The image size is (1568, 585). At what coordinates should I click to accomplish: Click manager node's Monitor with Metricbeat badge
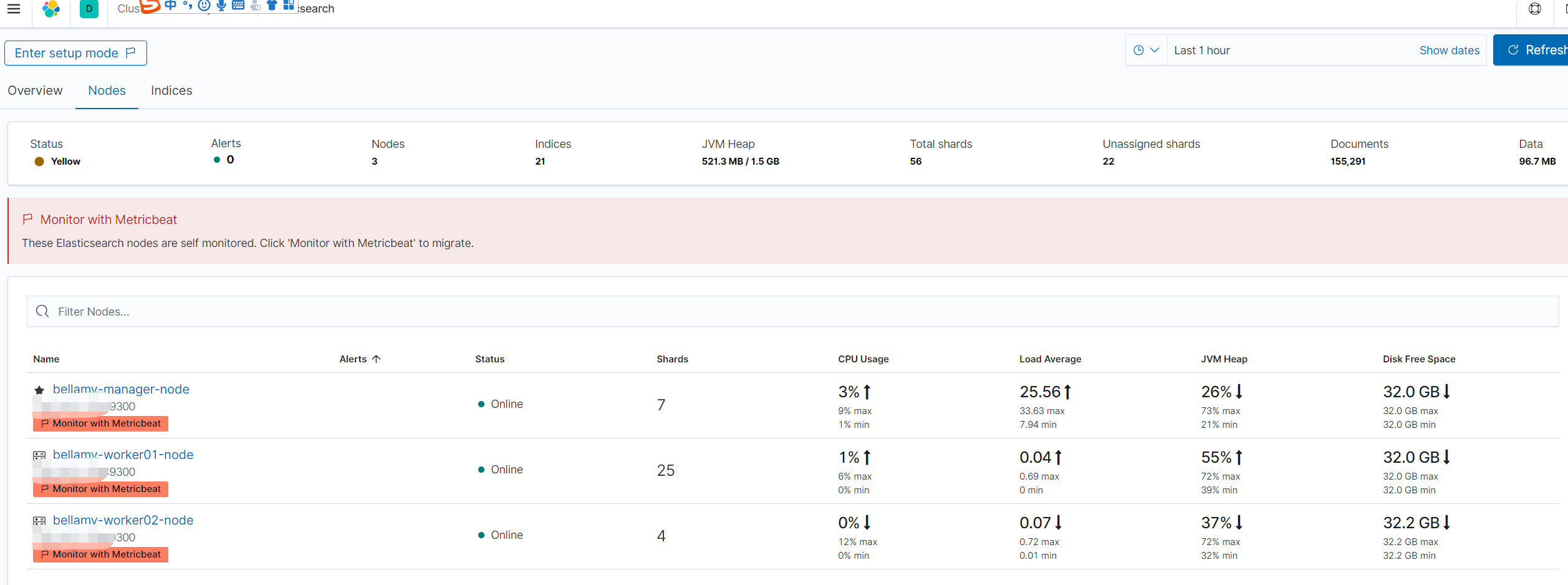tap(100, 423)
